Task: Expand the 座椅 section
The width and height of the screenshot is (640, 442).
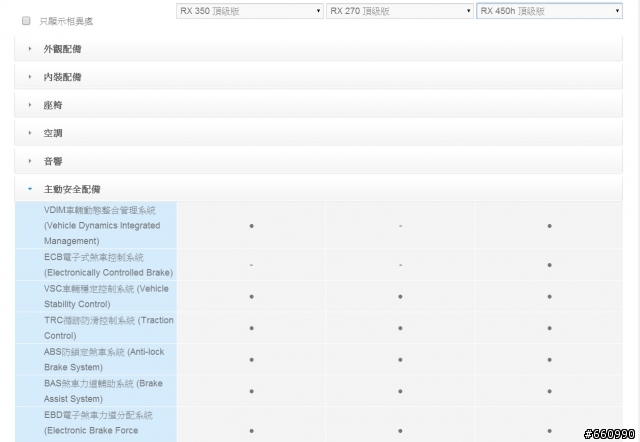Action: (x=318, y=105)
